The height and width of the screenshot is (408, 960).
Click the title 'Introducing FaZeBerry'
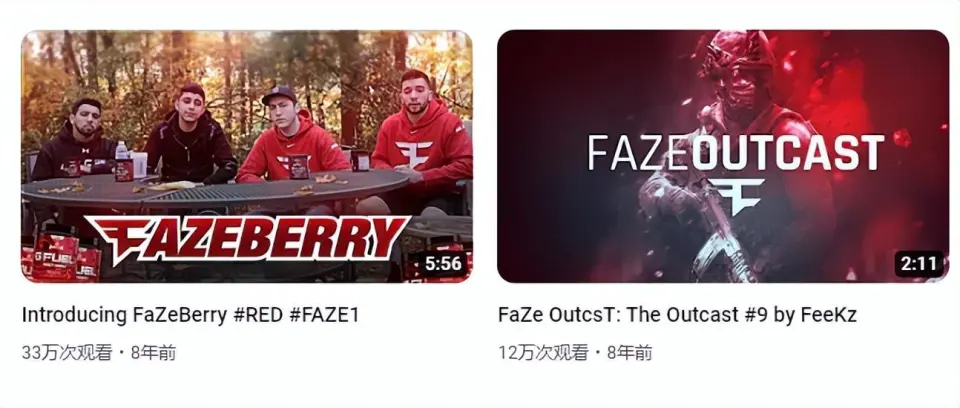point(125,315)
